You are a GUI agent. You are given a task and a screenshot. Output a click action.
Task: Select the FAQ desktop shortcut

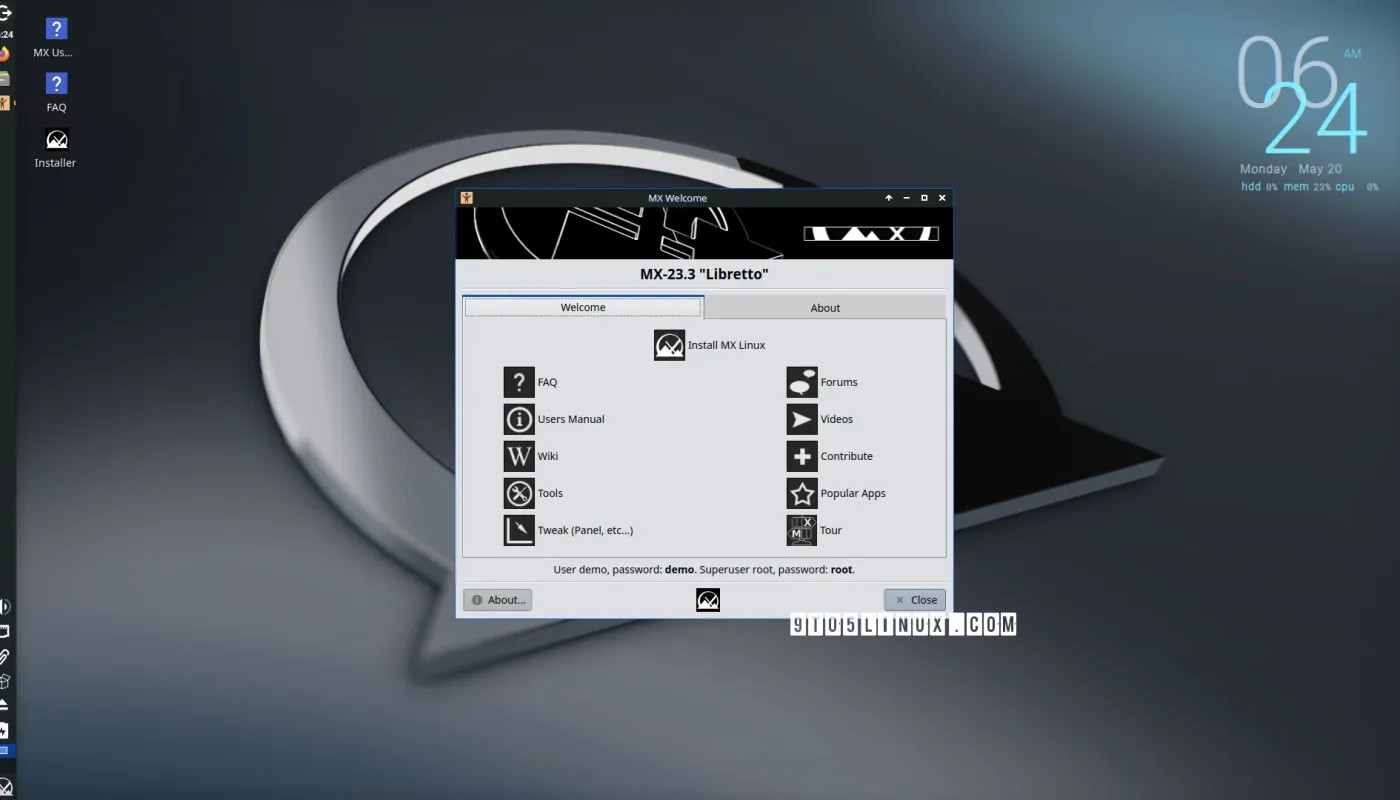tap(56, 93)
